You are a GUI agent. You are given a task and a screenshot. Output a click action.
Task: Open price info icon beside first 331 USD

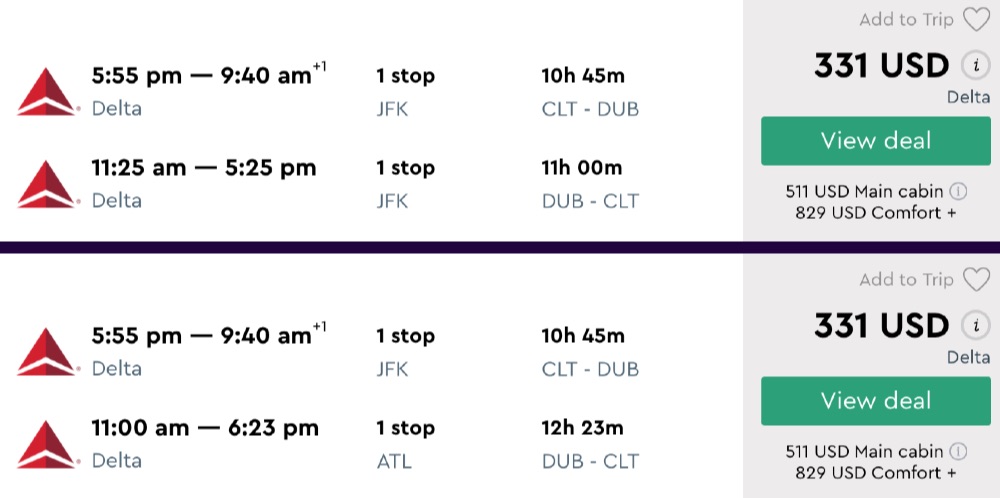[x=975, y=66]
